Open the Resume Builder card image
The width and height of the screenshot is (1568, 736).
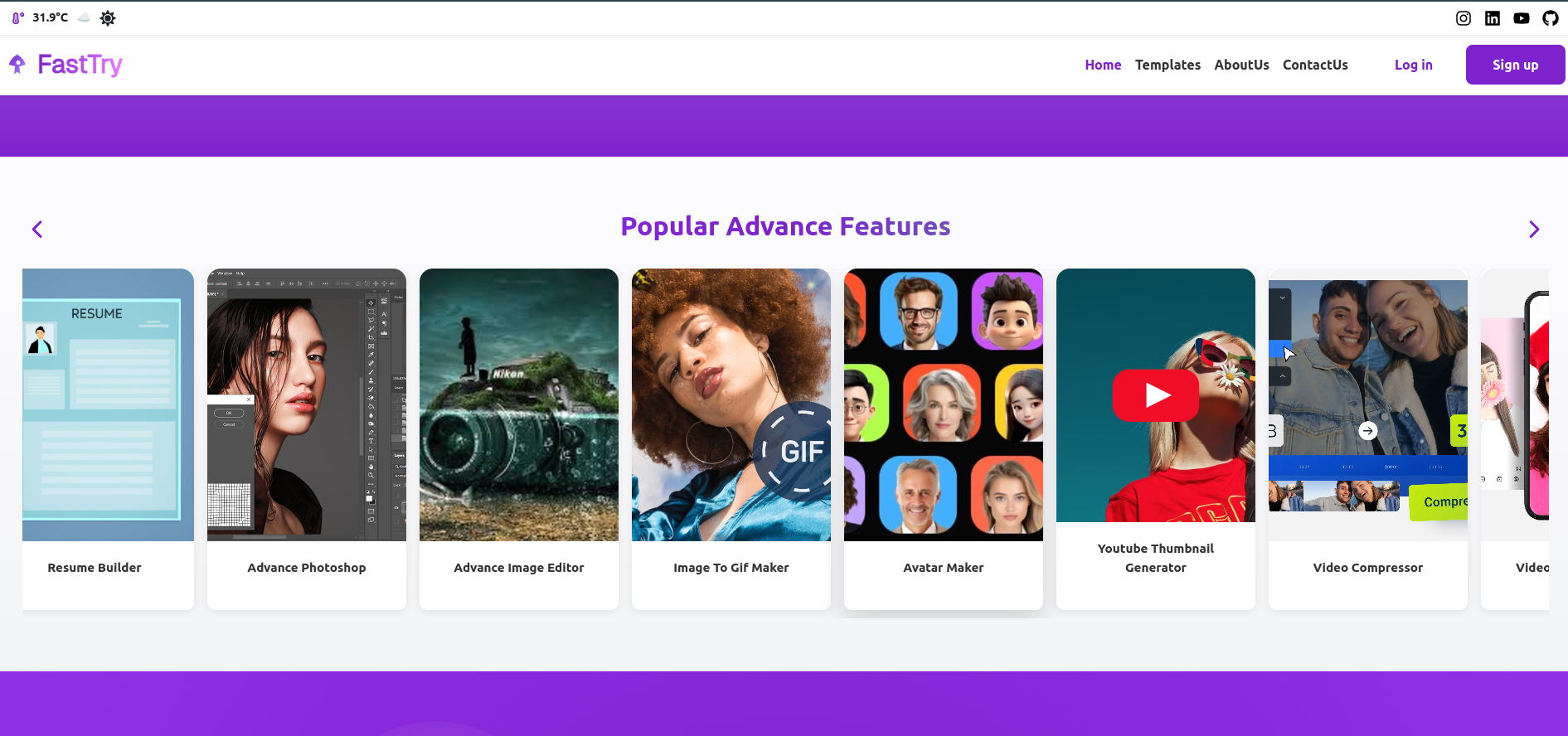pyautogui.click(x=108, y=404)
